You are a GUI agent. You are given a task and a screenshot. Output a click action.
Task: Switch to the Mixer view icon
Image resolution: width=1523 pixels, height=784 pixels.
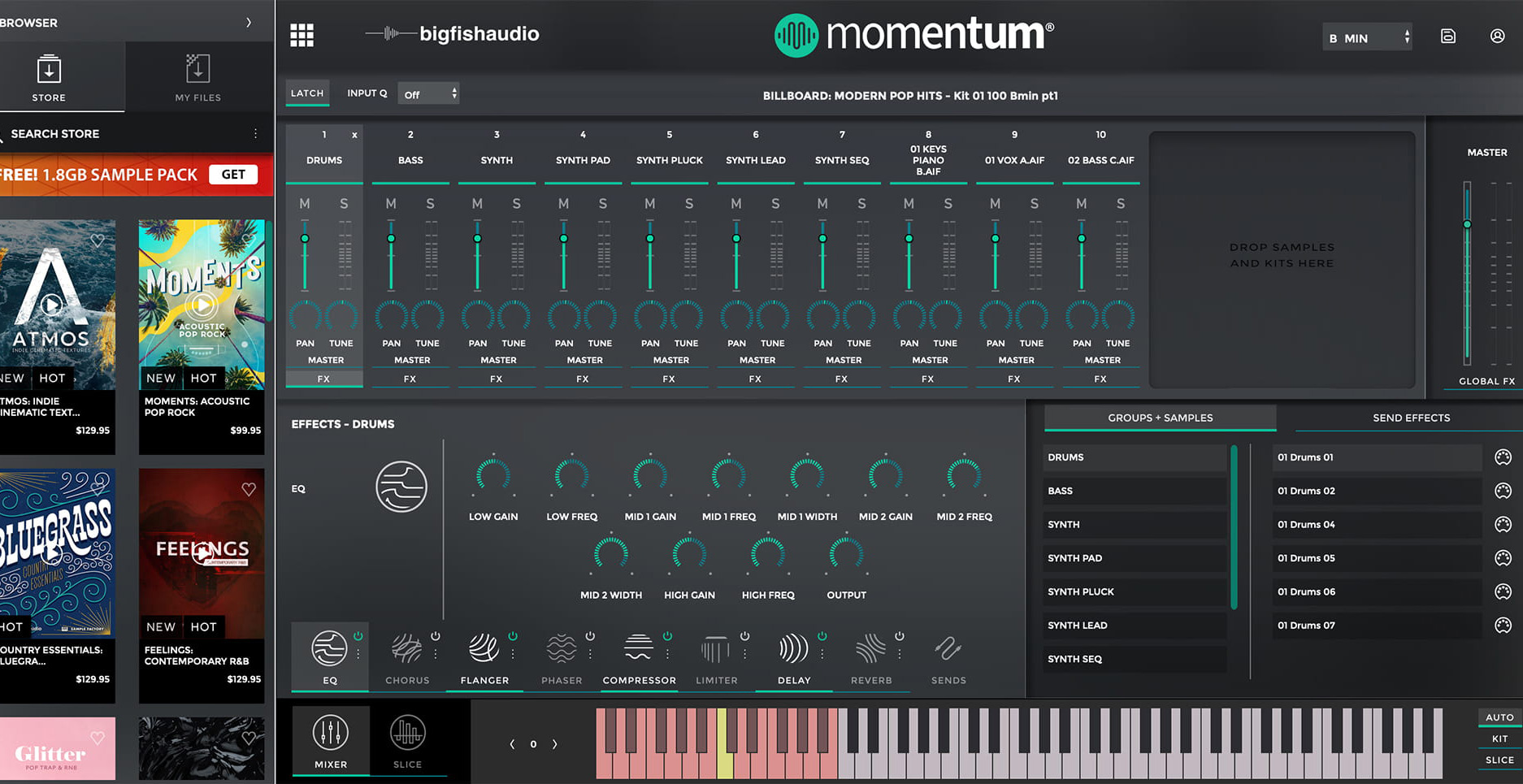click(330, 733)
